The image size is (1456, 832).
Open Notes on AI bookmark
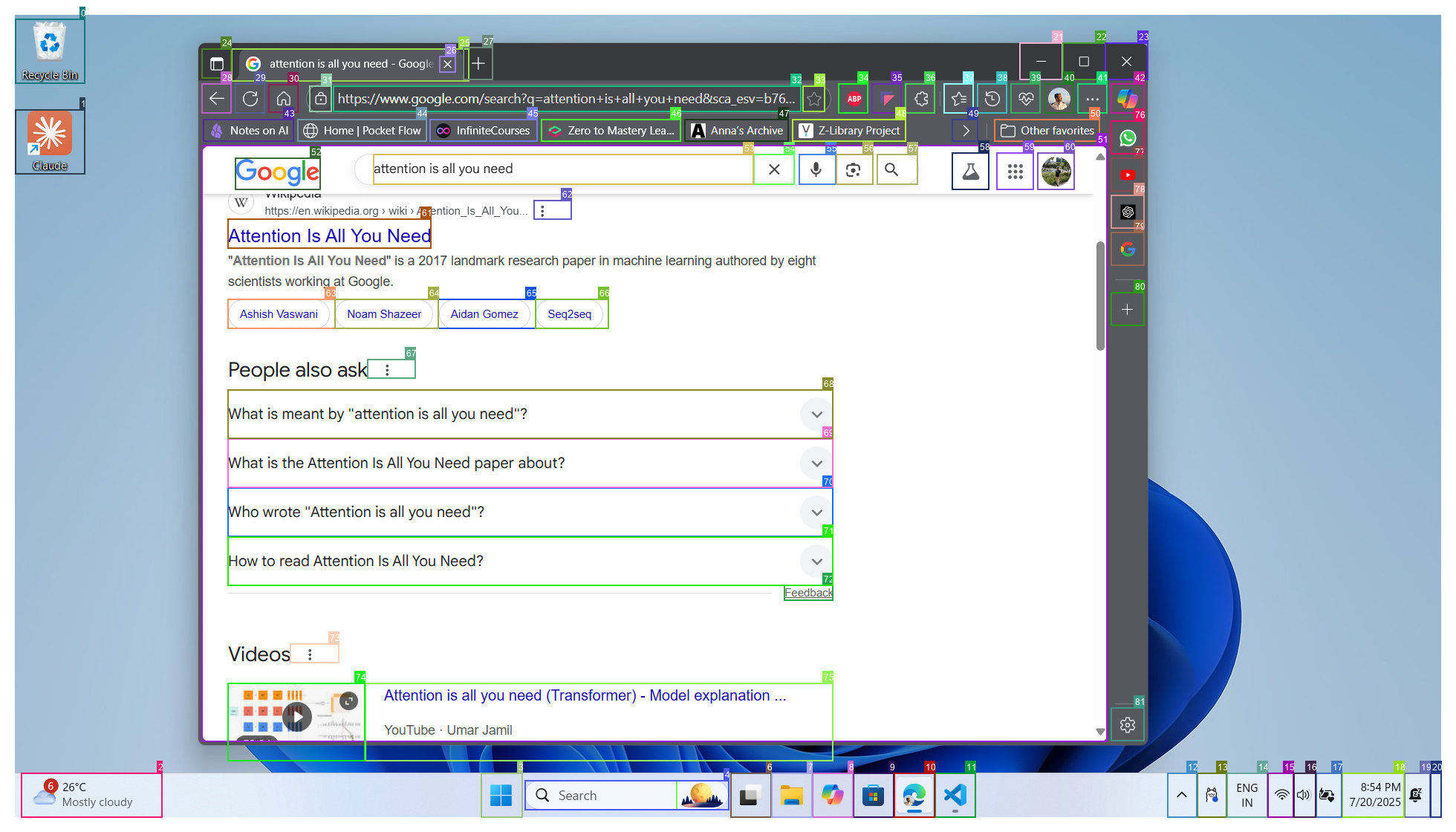tap(249, 131)
